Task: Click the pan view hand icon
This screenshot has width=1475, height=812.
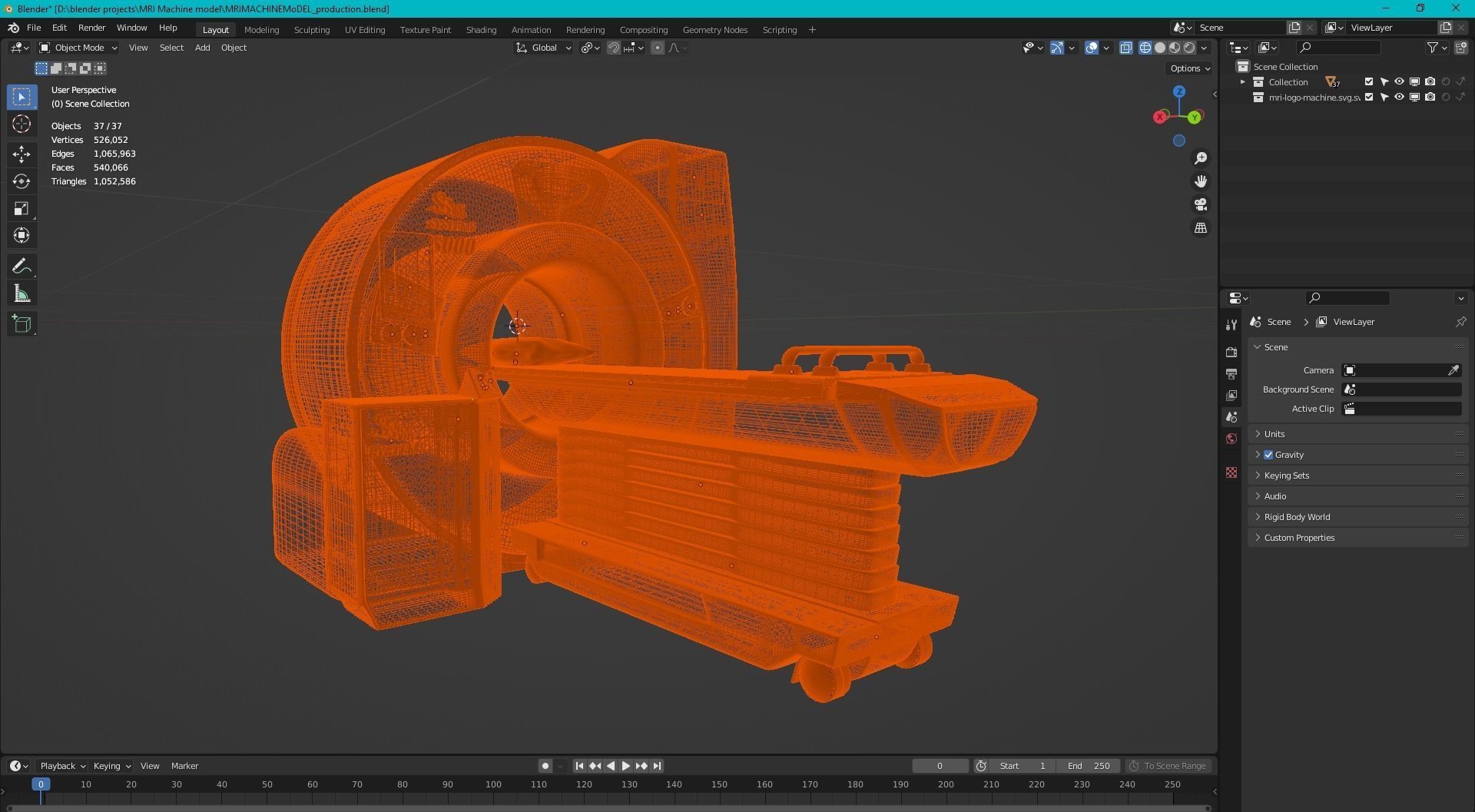Action: [x=1200, y=181]
